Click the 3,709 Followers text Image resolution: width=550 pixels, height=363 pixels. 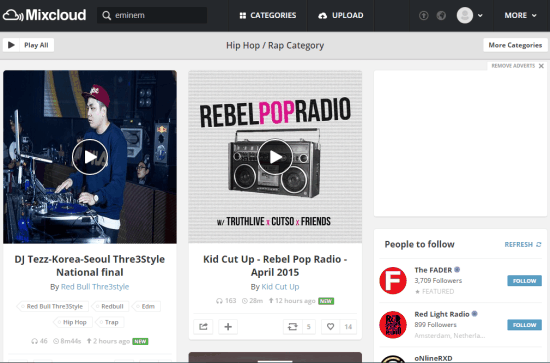438,281
